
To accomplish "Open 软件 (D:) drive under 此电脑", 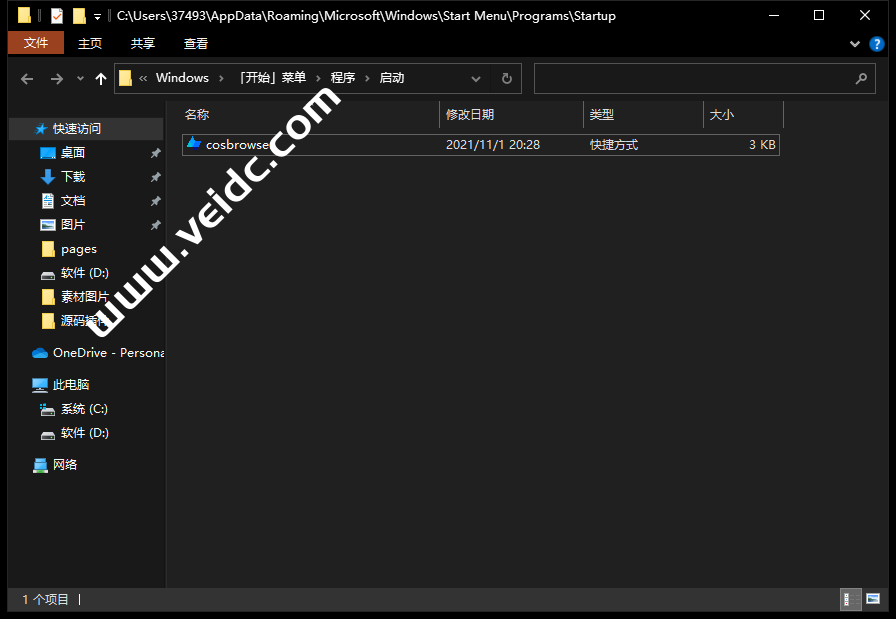I will 86,433.
